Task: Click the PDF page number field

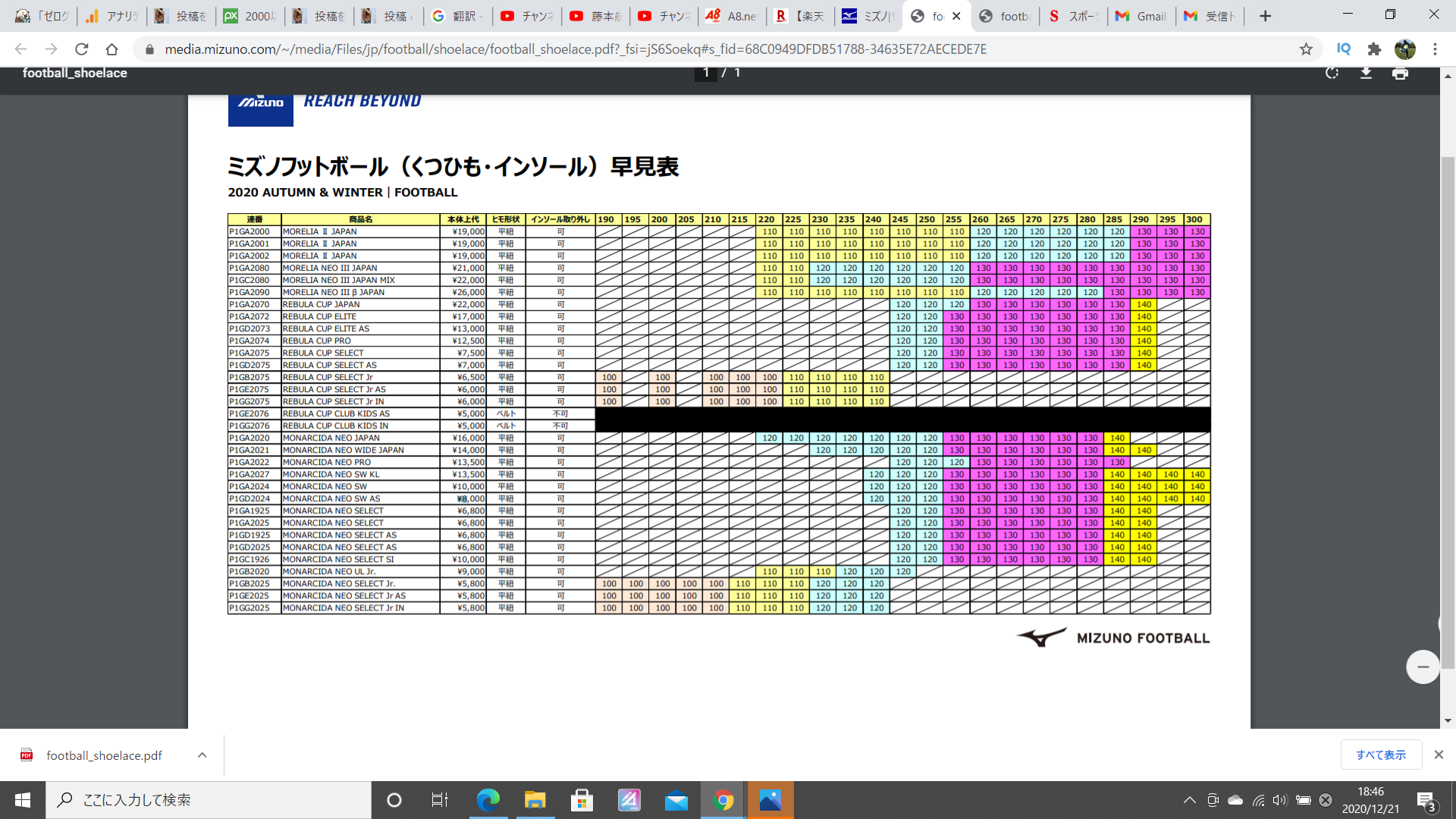Action: [706, 73]
